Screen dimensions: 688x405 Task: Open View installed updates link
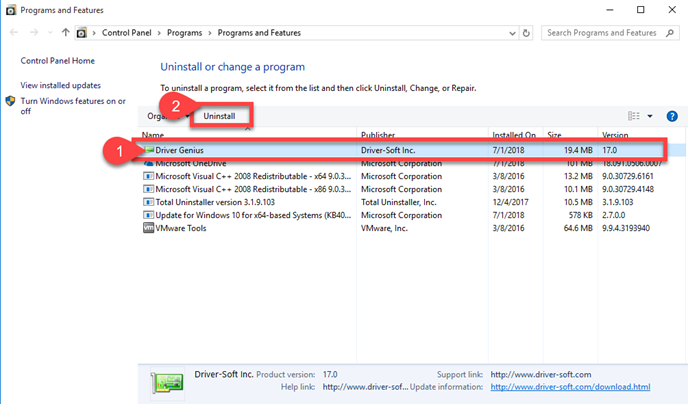(61, 86)
